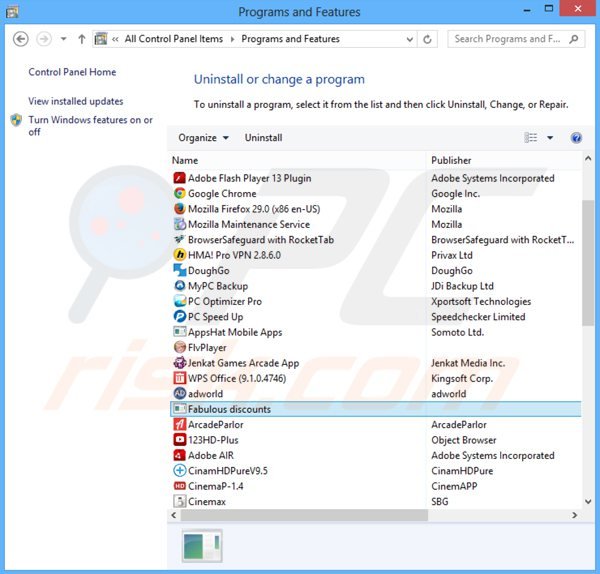Click the Mozilla Maintenance Service icon
The image size is (600, 574).
[179, 224]
